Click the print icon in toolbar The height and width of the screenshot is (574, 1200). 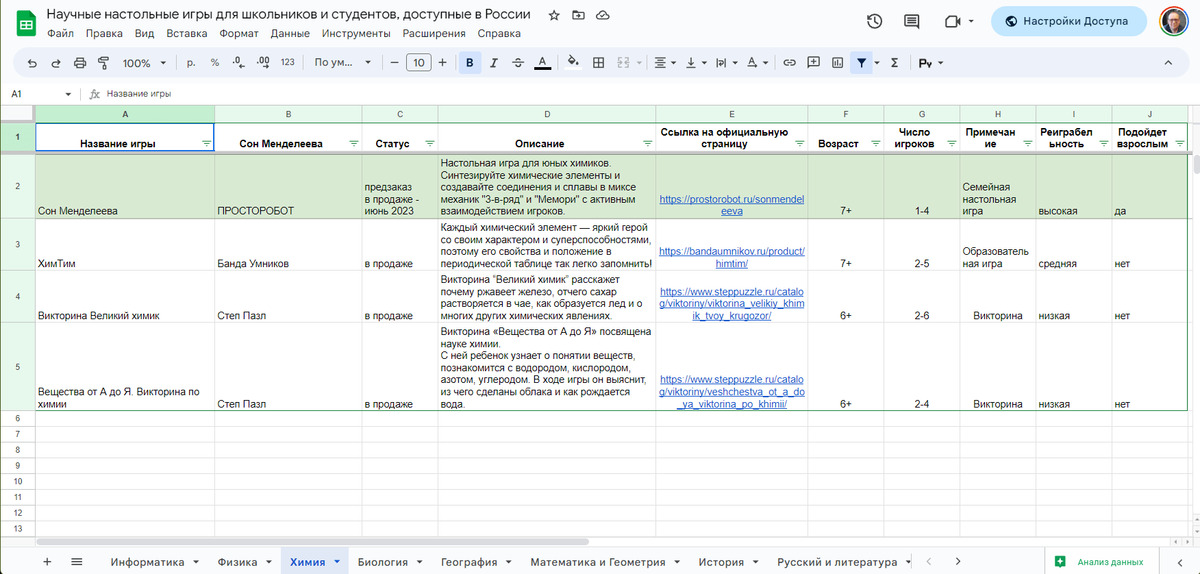click(79, 63)
